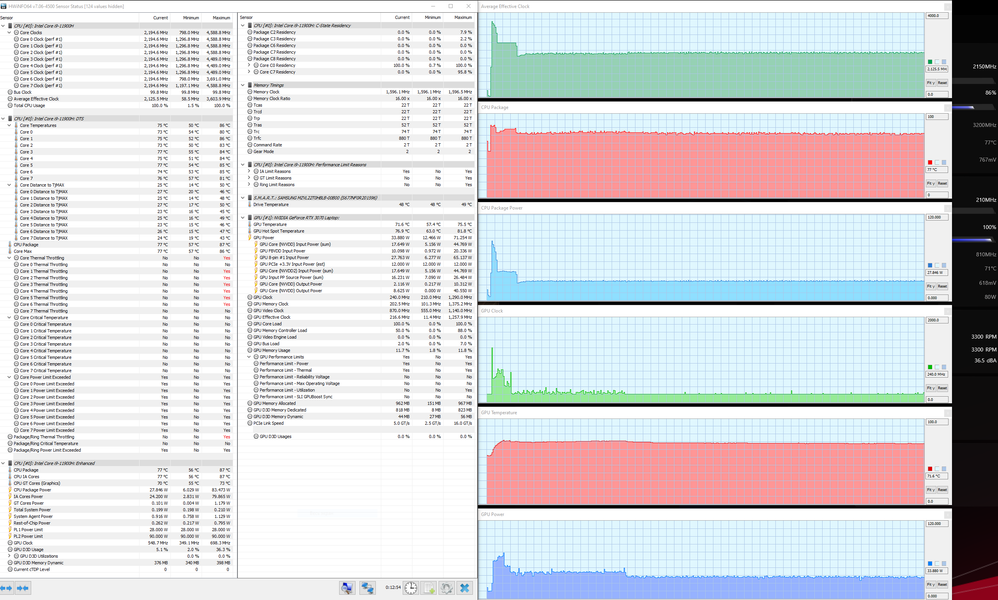Viewport: 998px width, 600px height.
Task: Click the clock icon to reset elapsed time
Action: (411, 588)
